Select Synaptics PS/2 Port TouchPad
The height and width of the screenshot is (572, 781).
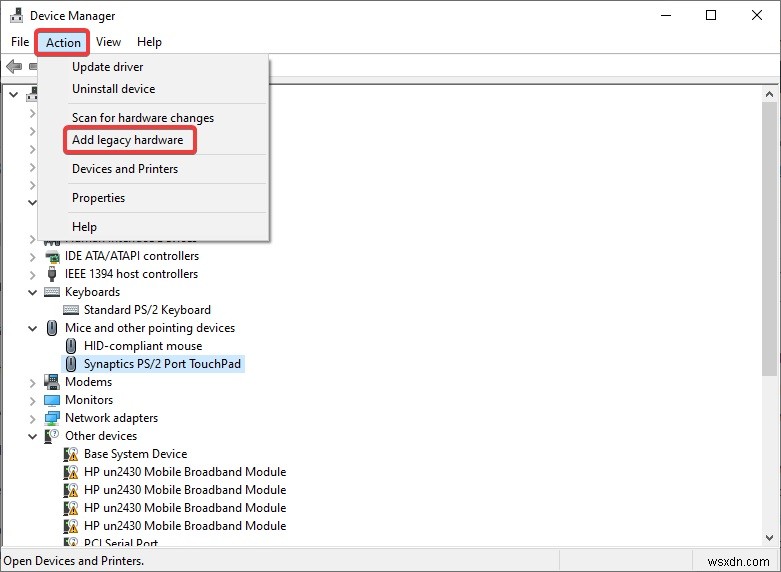[162, 364]
